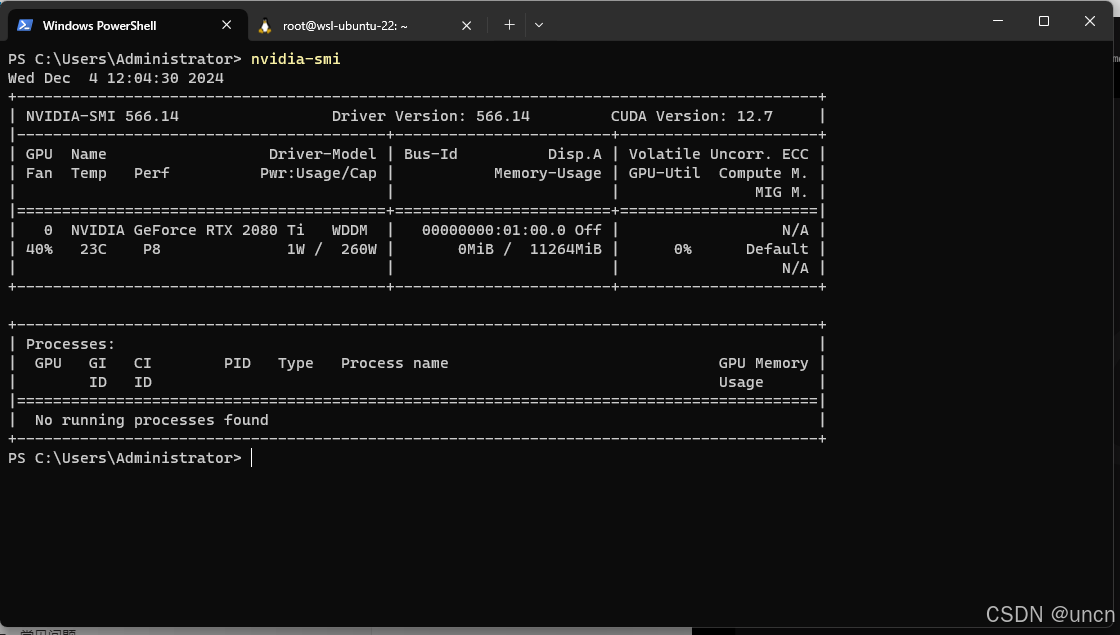1120x635 pixels.
Task: Switch to the Windows PowerShell tab
Action: [127, 25]
